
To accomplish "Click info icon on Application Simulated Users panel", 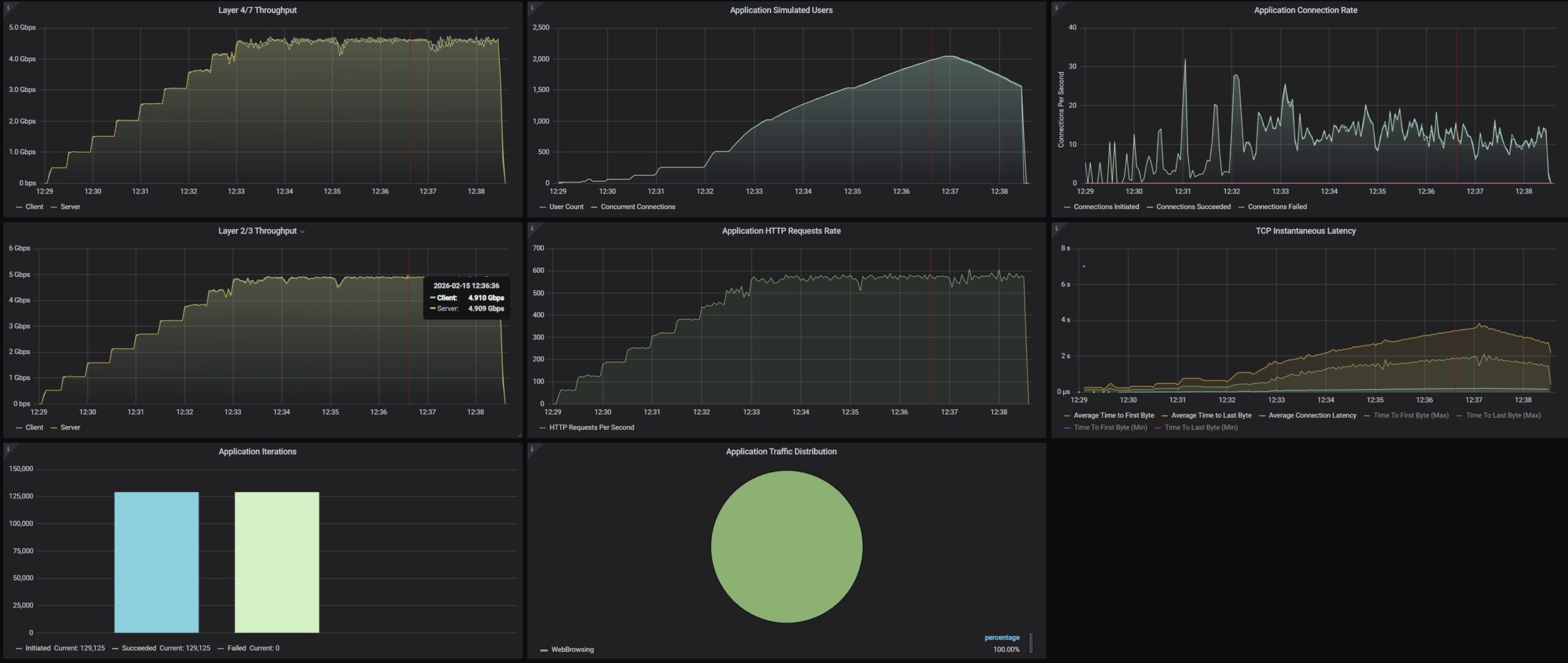I will point(532,7).
